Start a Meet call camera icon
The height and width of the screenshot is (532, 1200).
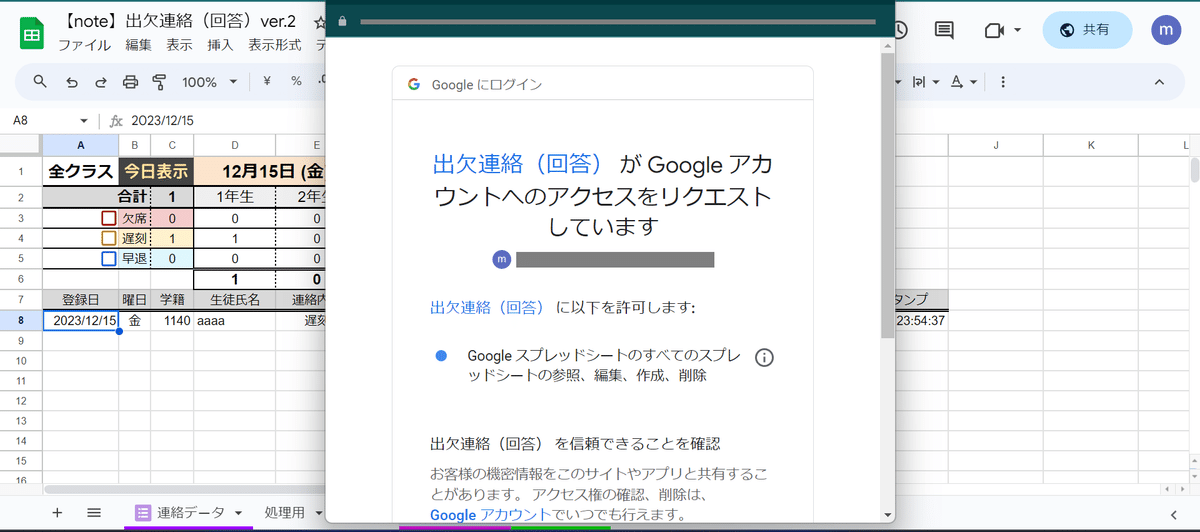pyautogui.click(x=994, y=30)
